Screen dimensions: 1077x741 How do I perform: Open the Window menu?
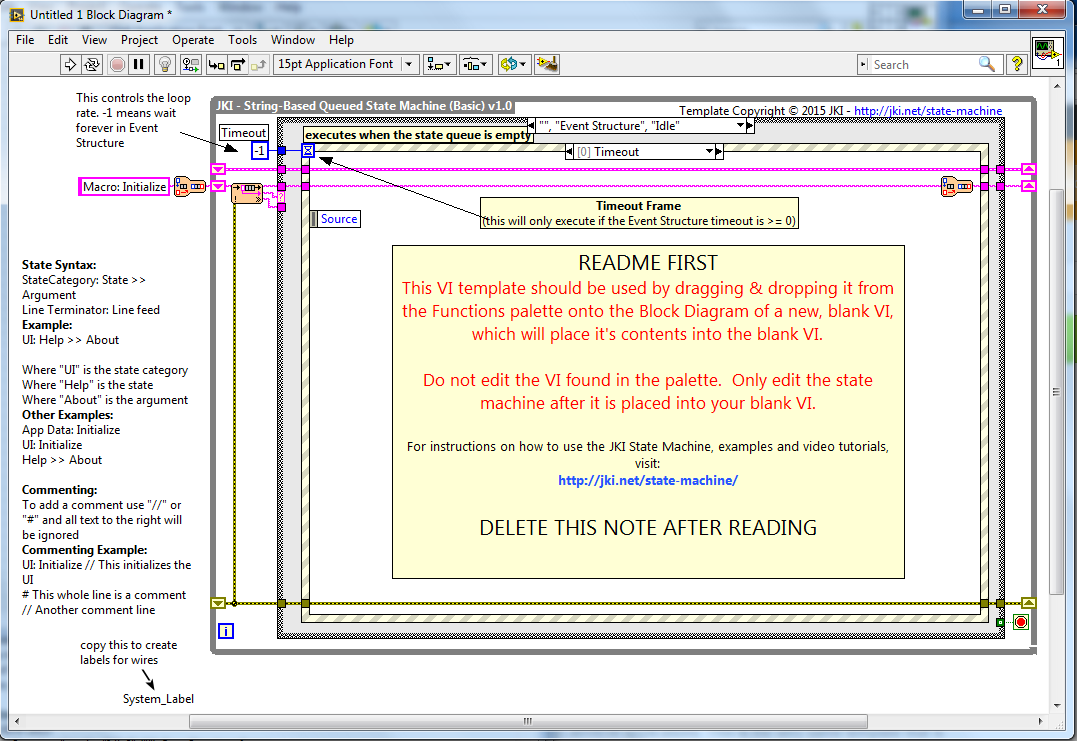[293, 40]
